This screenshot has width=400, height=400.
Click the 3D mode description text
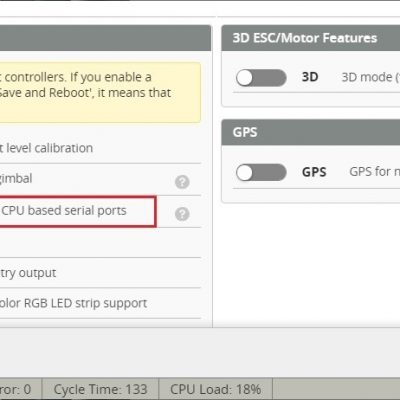click(371, 77)
